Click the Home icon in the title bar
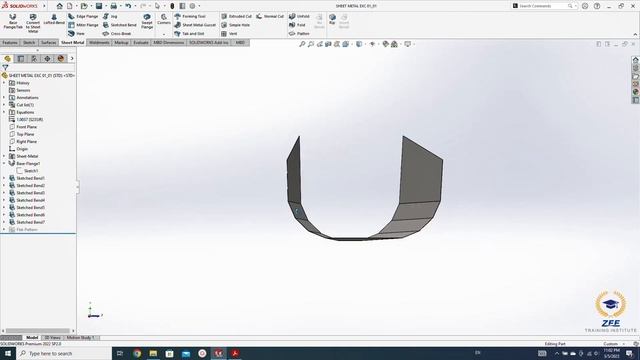 point(60,6)
